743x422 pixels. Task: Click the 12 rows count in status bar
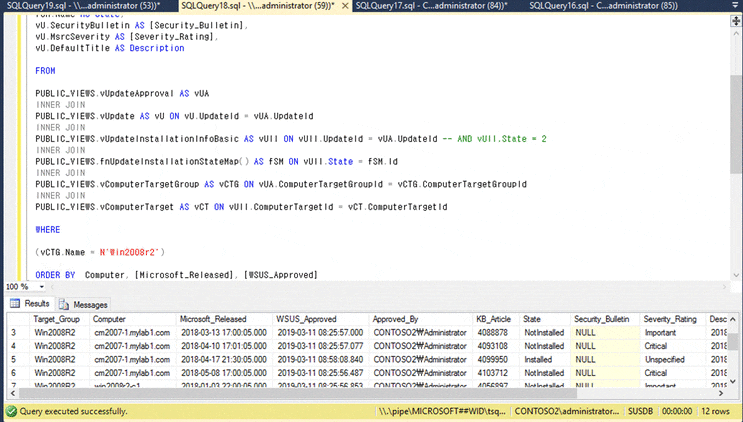pyautogui.click(x=716, y=411)
